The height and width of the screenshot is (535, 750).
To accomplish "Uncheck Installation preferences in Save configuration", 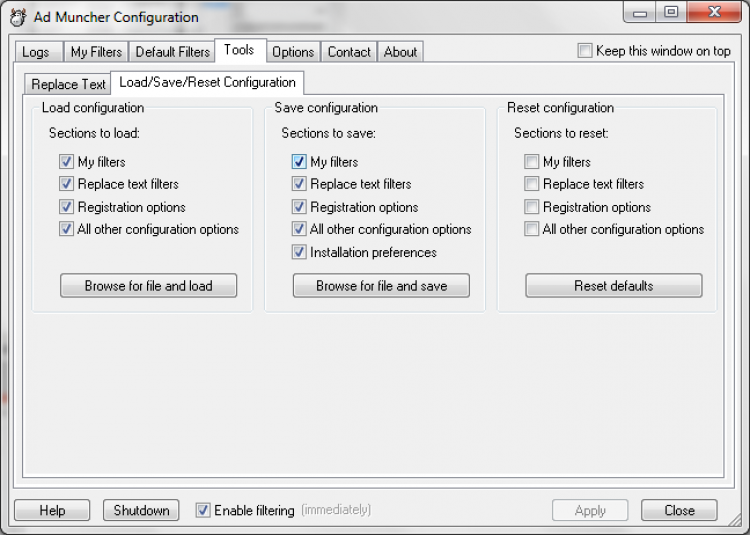I will click(x=299, y=253).
